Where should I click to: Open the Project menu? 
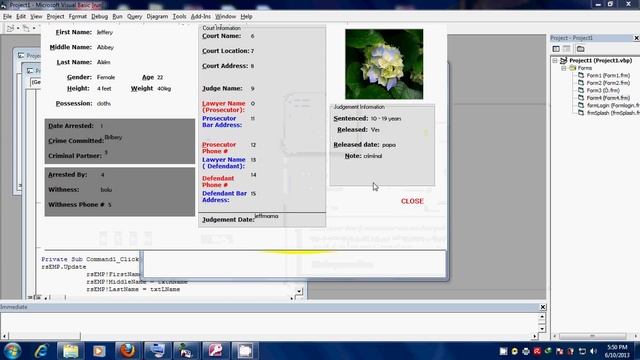pyautogui.click(x=55, y=17)
